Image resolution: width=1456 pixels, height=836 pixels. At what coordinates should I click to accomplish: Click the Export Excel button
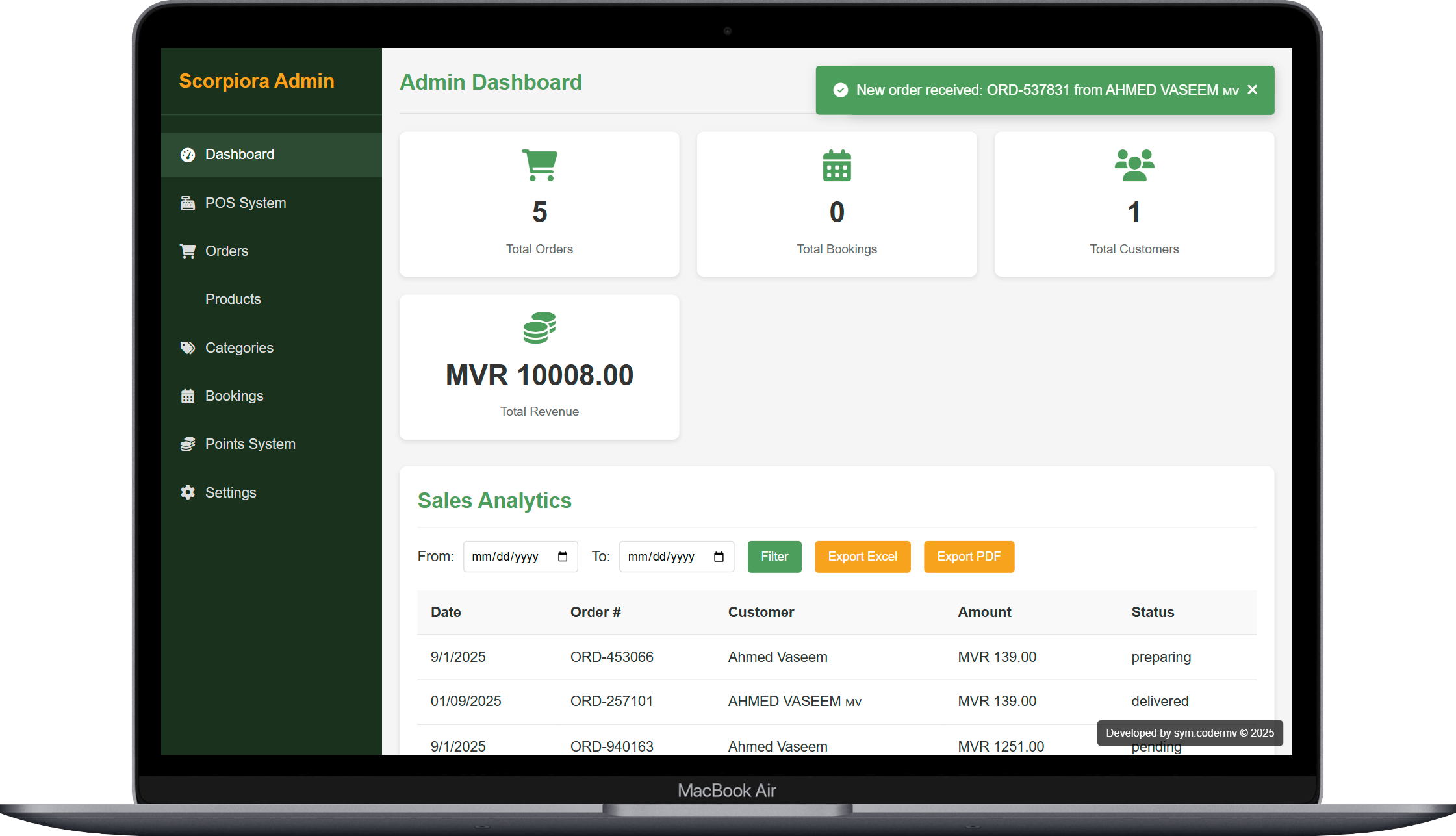tap(862, 557)
